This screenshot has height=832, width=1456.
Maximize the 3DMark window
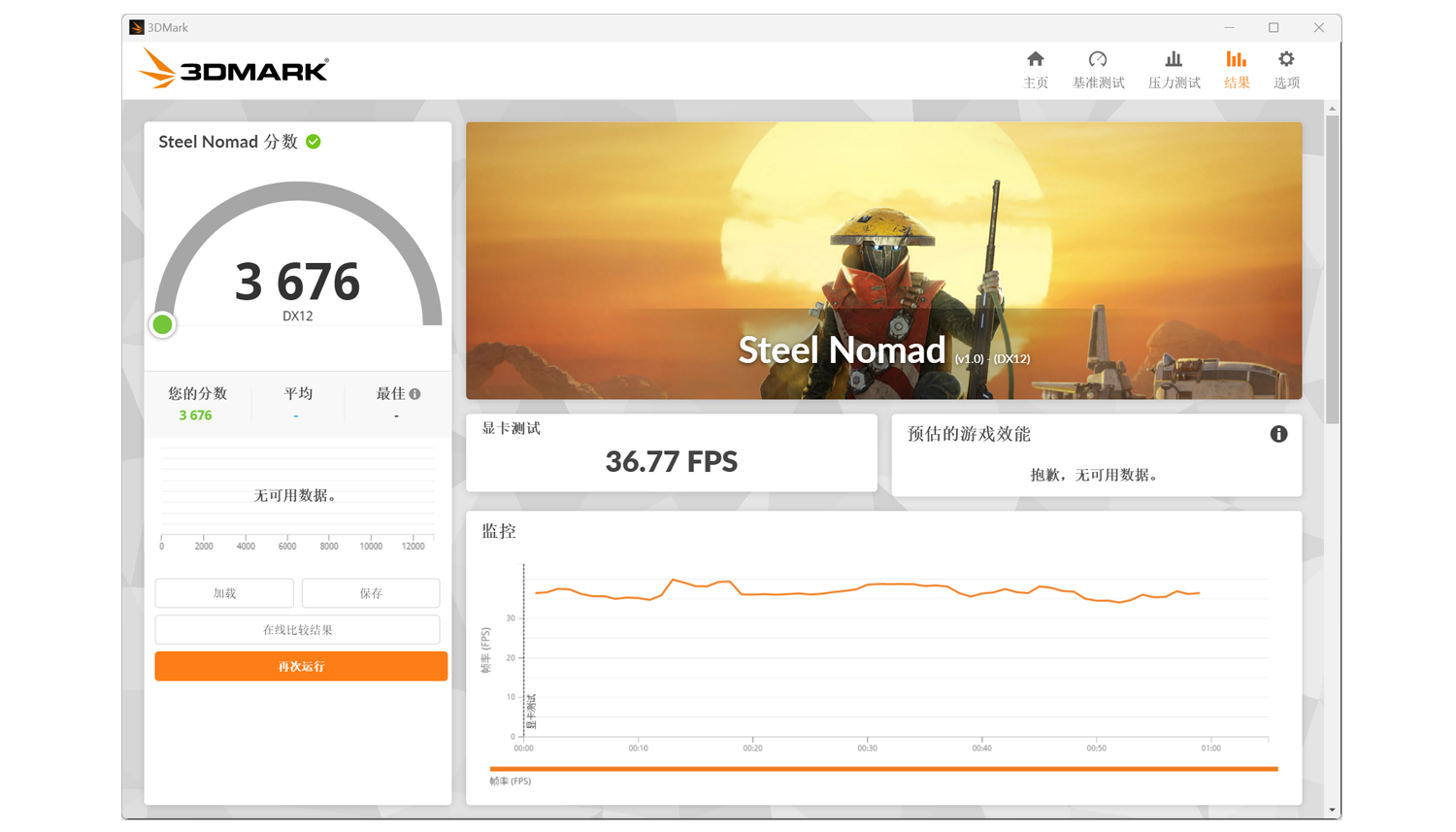coord(1274,27)
